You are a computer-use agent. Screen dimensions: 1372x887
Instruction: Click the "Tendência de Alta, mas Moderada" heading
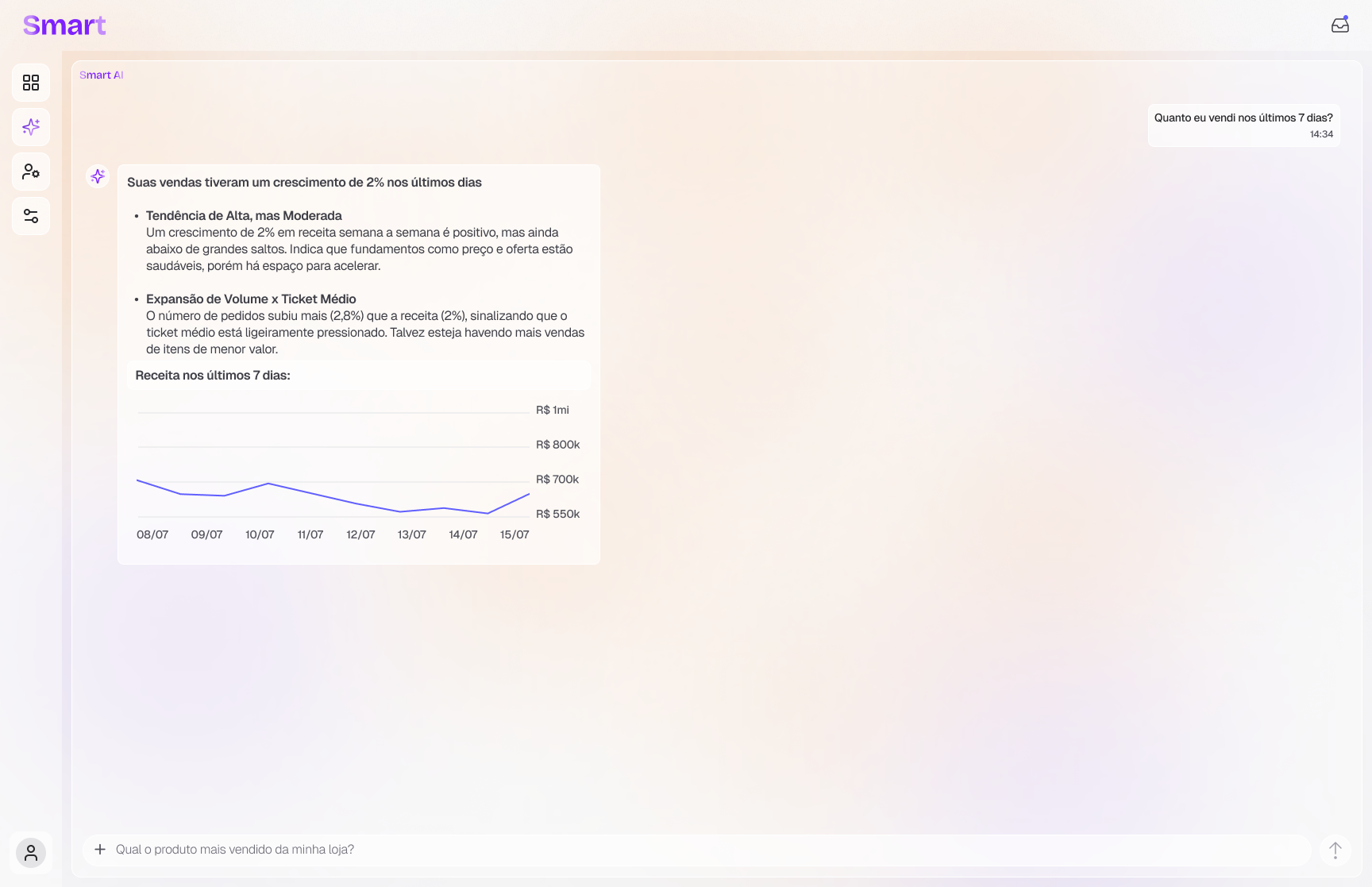pos(244,216)
